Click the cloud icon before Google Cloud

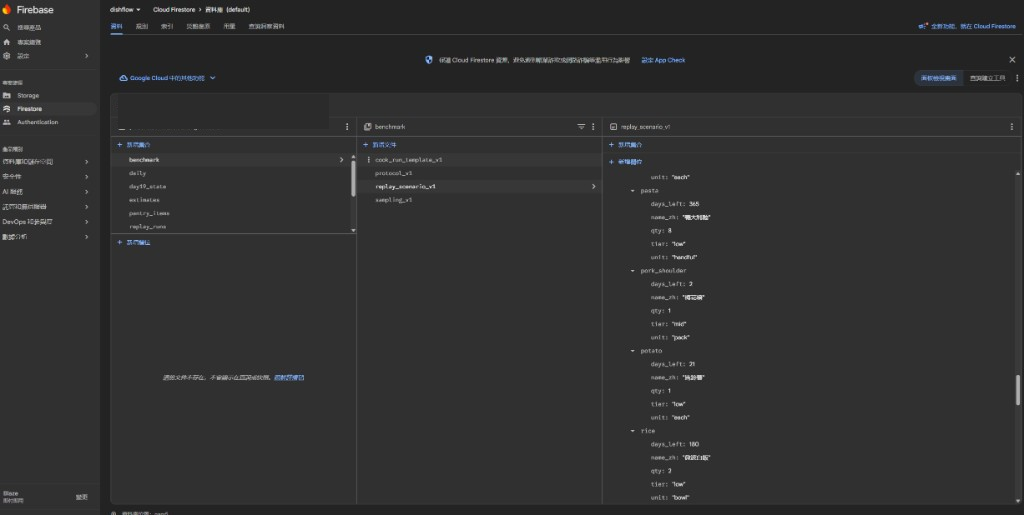click(x=123, y=78)
